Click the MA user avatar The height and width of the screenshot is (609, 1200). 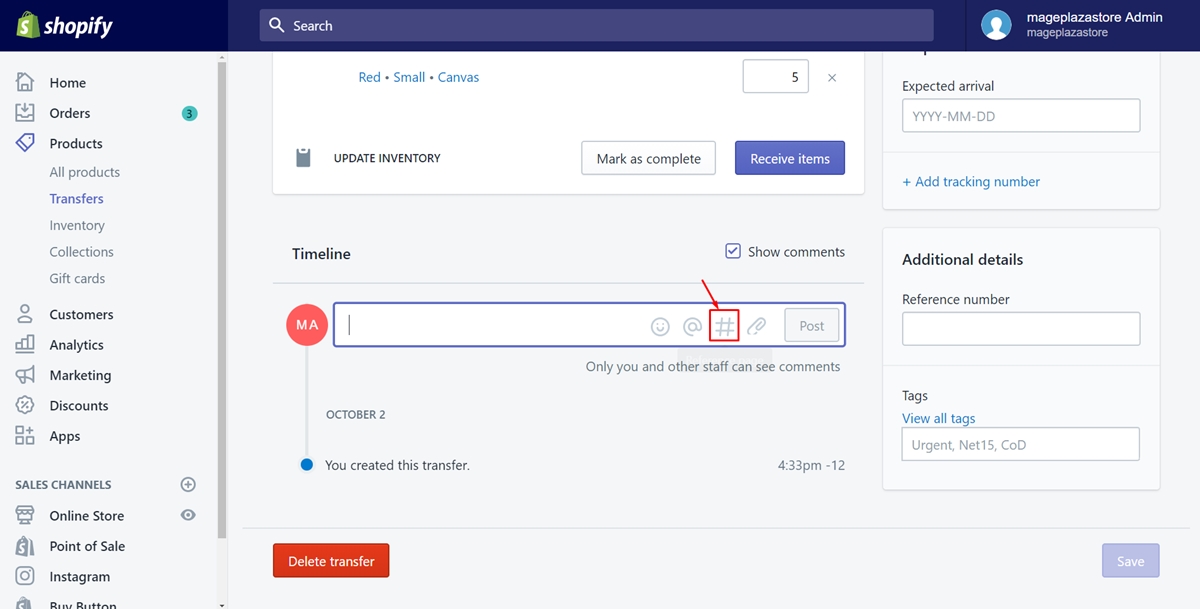(307, 325)
